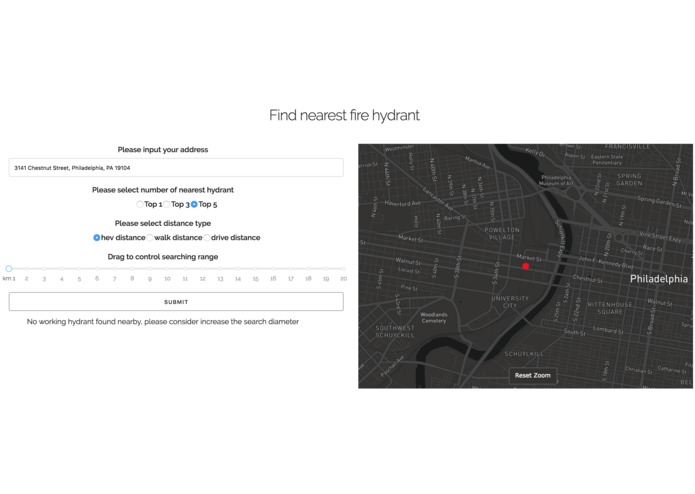This screenshot has width=695, height=494.
Task: Click the no working hydrant message
Action: 163,322
